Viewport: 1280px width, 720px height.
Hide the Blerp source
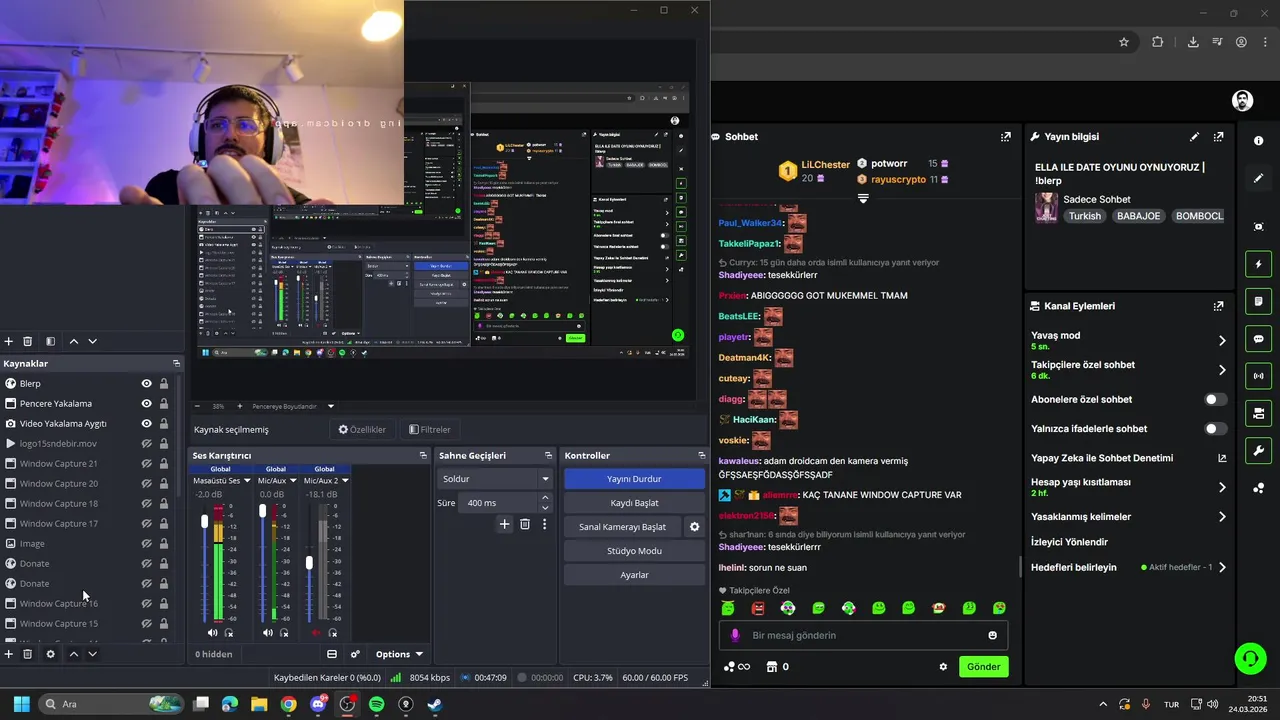pyautogui.click(x=146, y=384)
